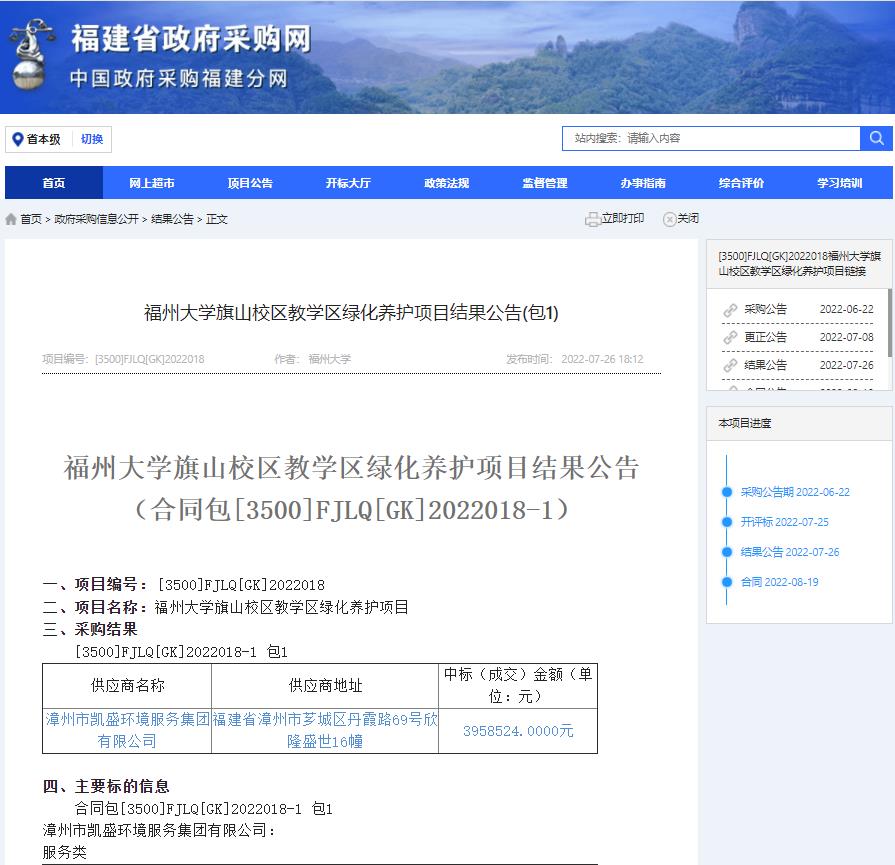
Task: Click the bid amount 3958524.0000元
Action: click(x=518, y=731)
